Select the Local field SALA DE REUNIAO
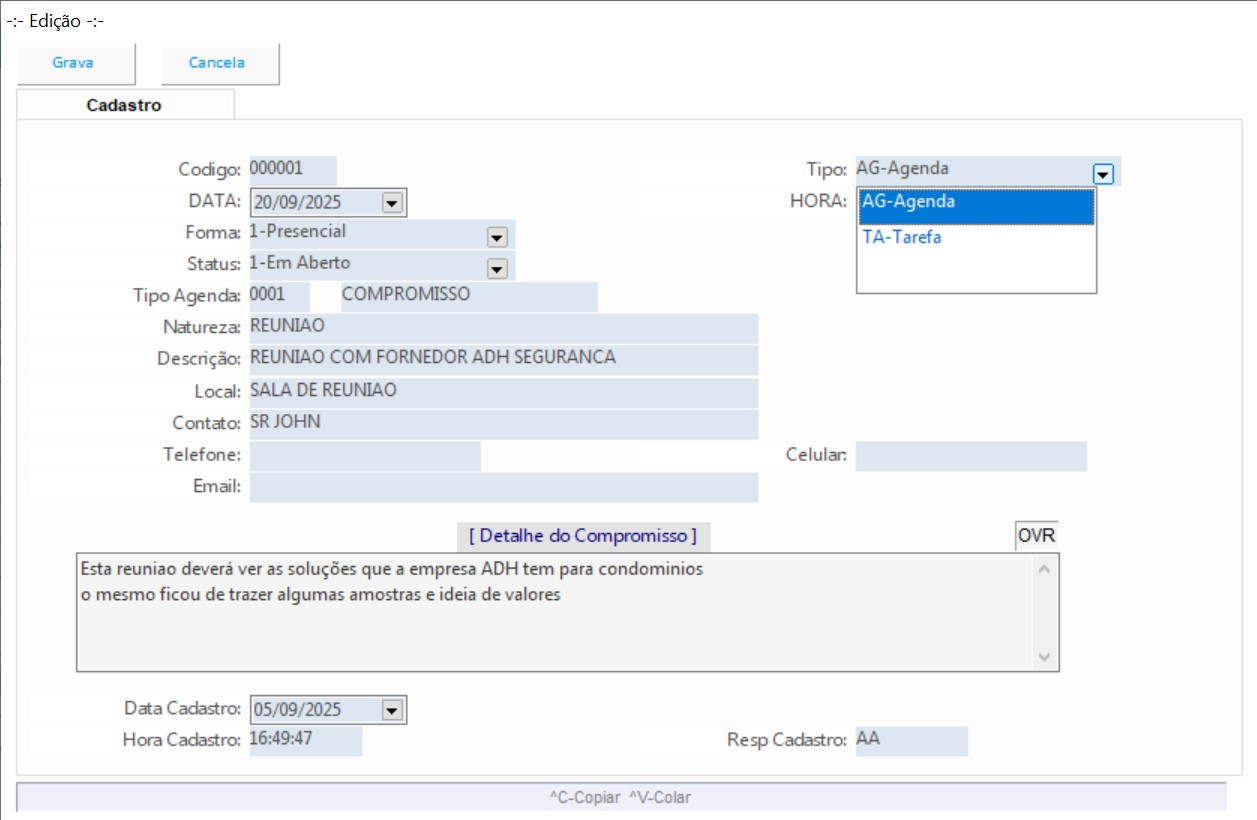The height and width of the screenshot is (820, 1257). [x=503, y=392]
